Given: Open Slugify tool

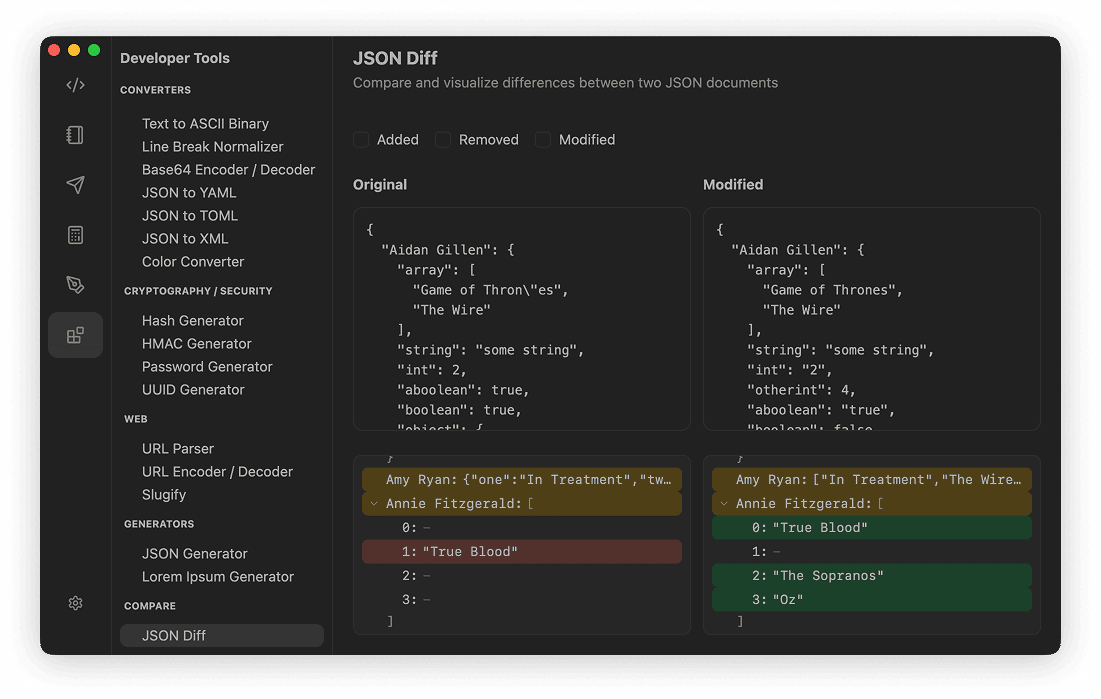Looking at the screenshot, I should point(164,495).
